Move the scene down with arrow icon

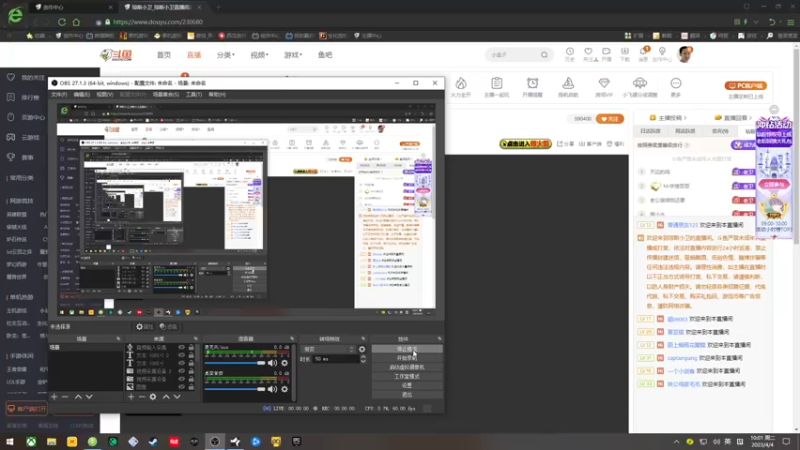click(89, 397)
